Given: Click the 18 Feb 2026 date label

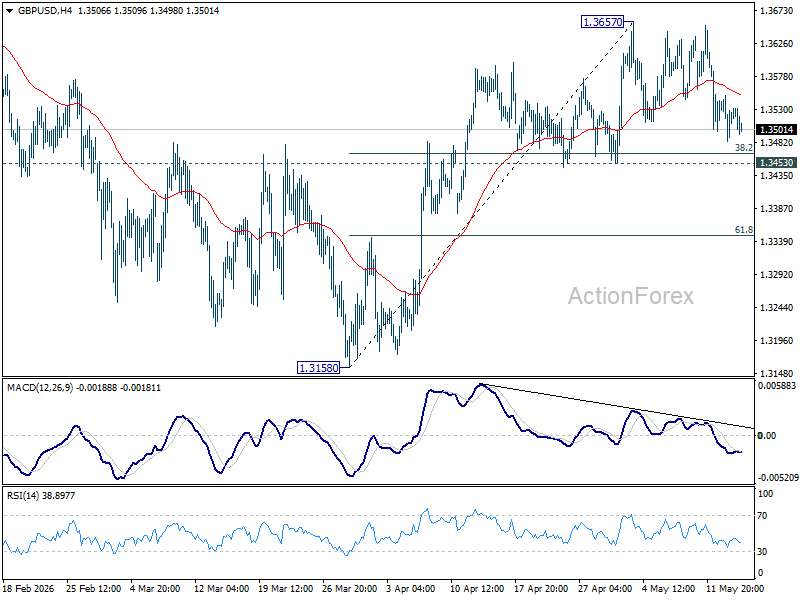Looking at the screenshot, I should point(28,588).
